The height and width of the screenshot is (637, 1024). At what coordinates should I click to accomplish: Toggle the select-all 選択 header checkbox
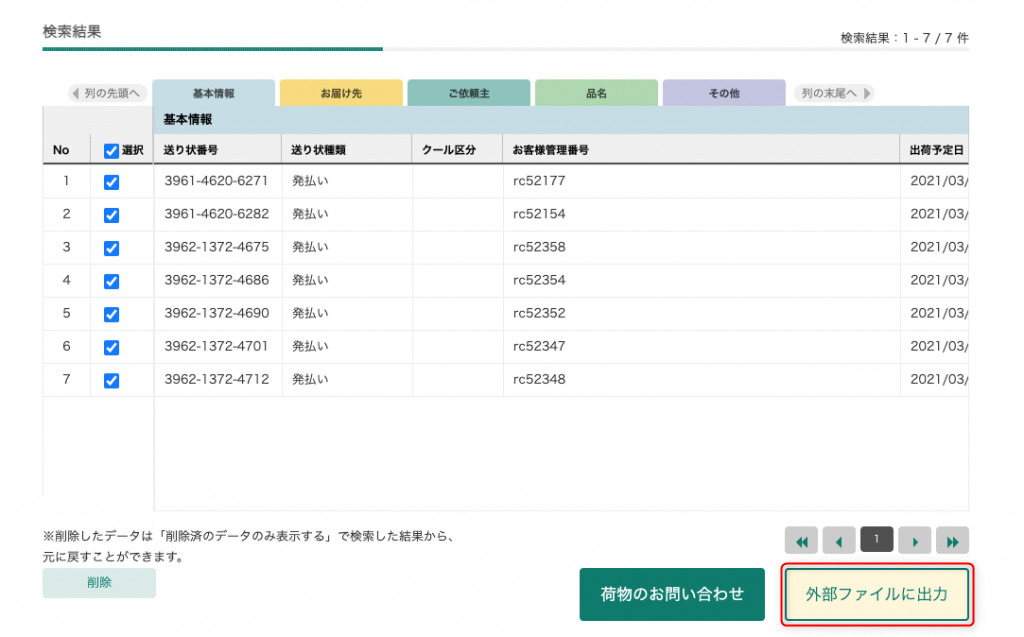click(112, 151)
